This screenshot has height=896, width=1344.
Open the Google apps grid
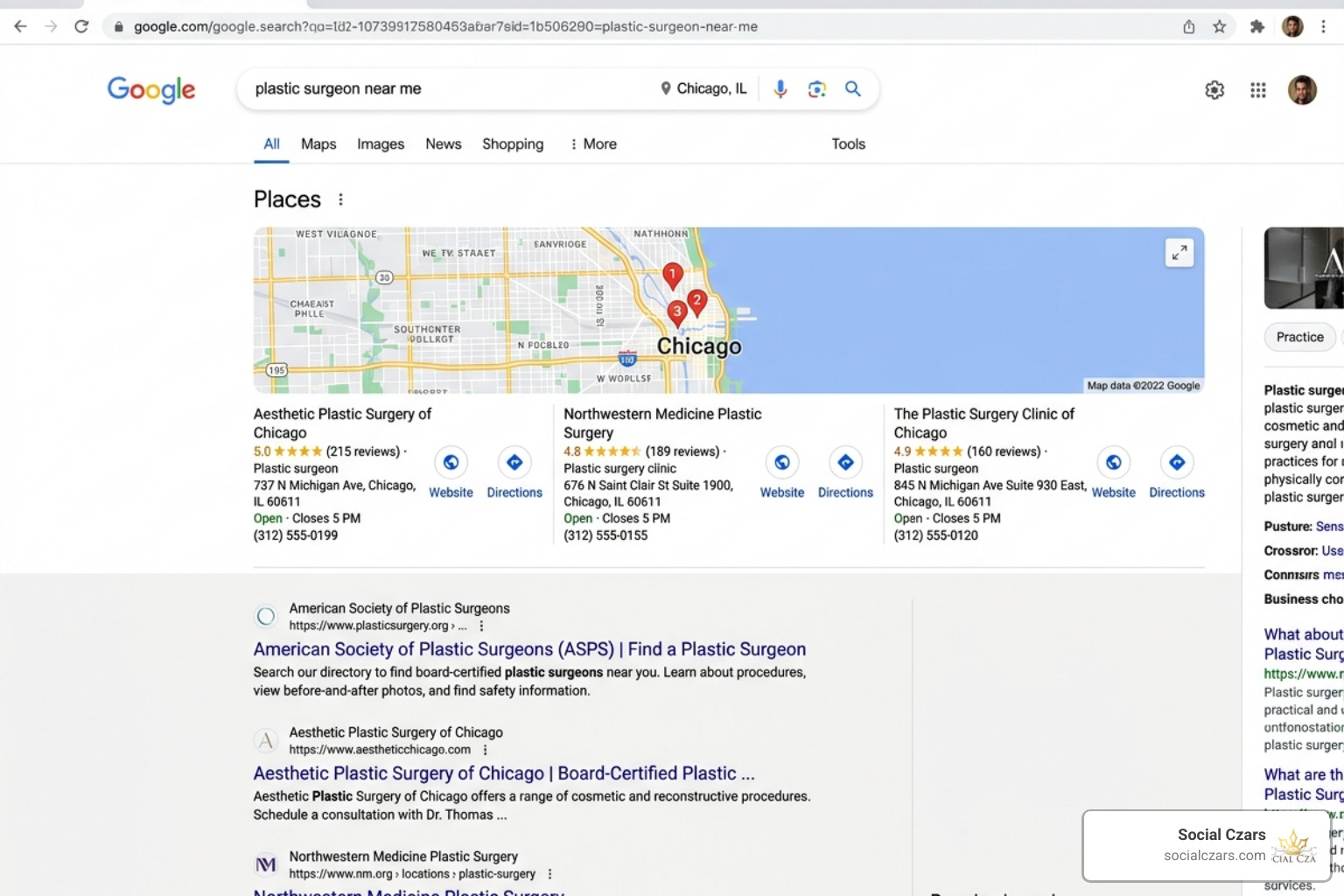pos(1258,90)
